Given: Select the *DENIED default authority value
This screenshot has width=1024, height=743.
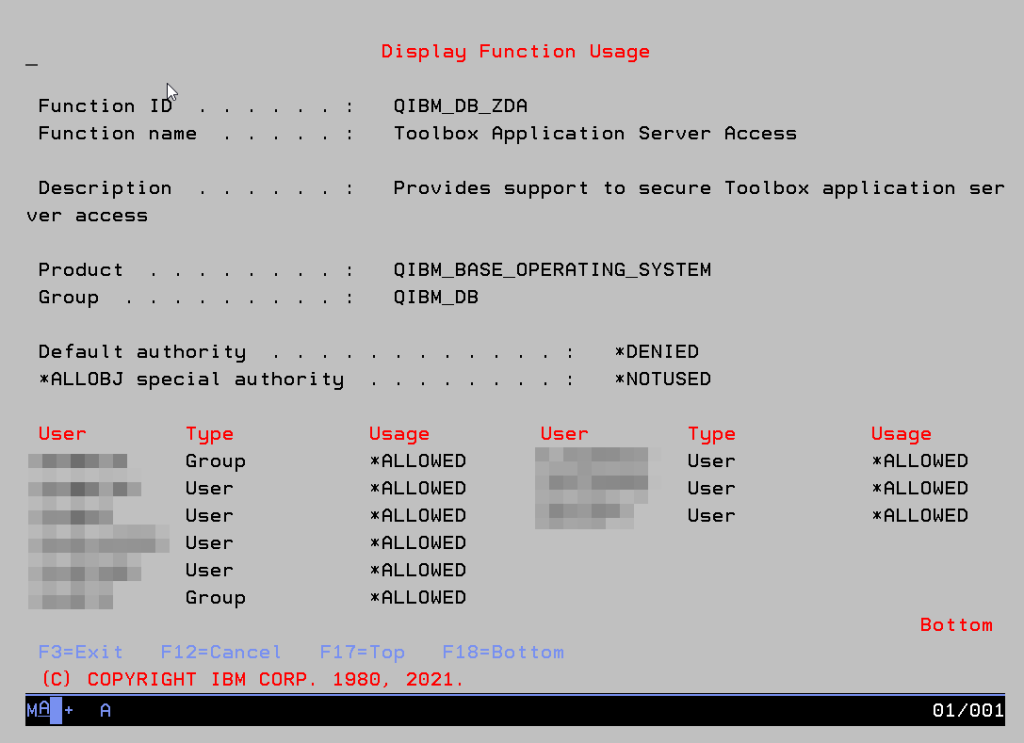Looking at the screenshot, I should click(x=656, y=352).
